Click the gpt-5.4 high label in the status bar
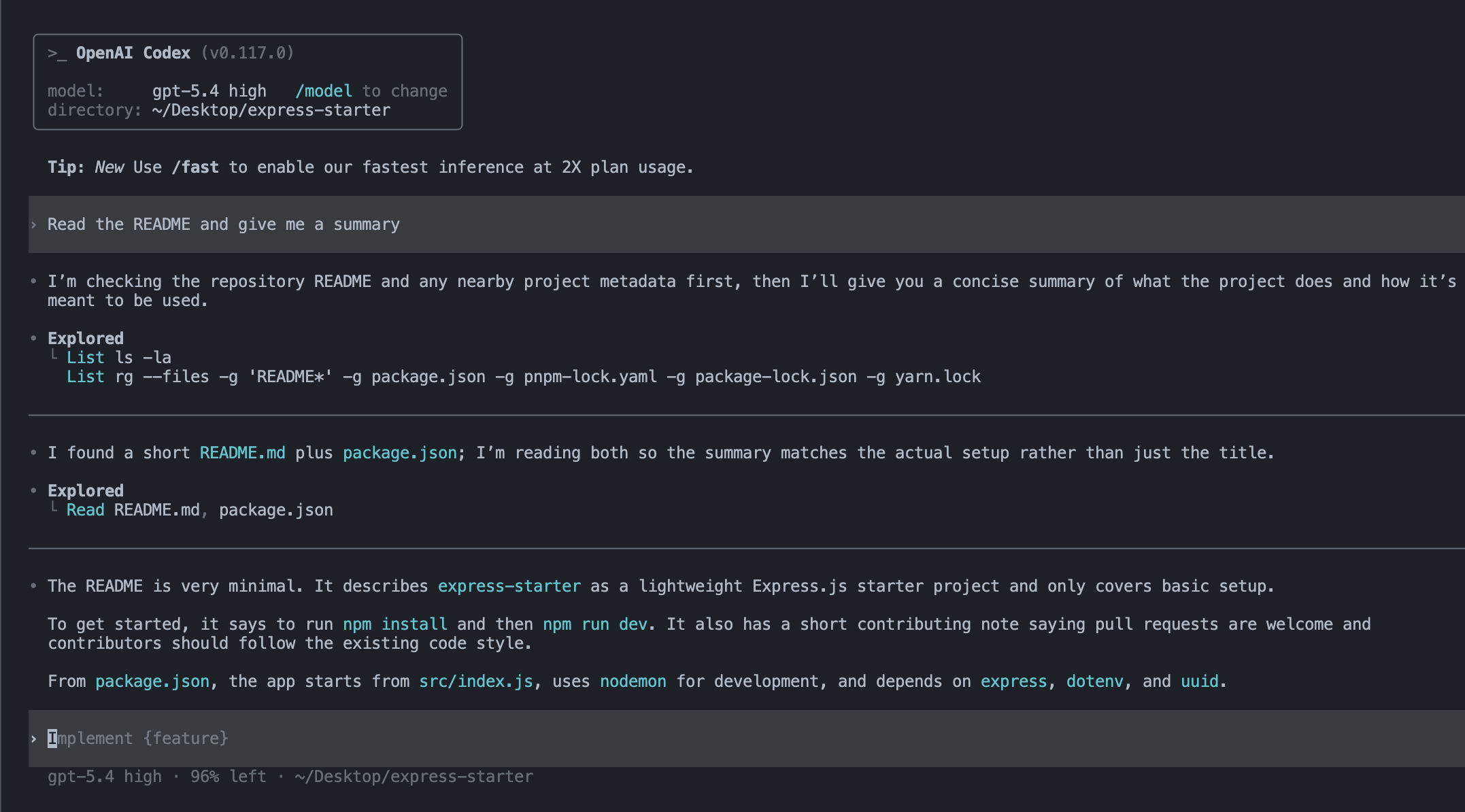The width and height of the screenshot is (1465, 812). [103, 776]
